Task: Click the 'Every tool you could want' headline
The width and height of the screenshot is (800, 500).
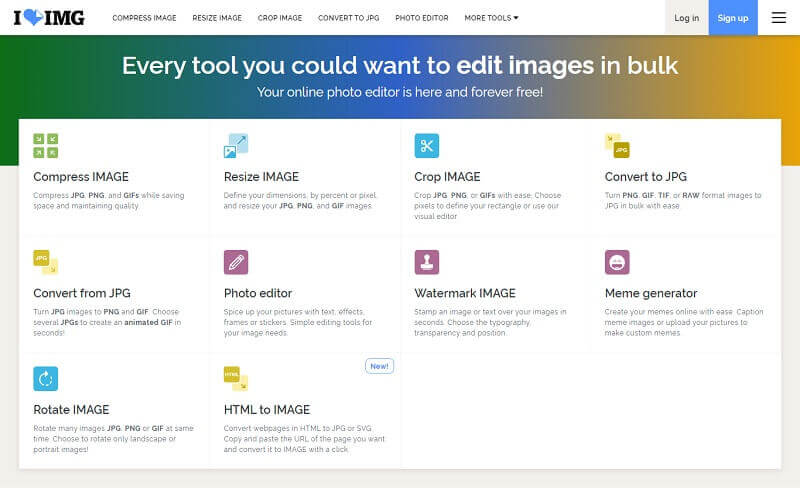Action: tap(399, 65)
